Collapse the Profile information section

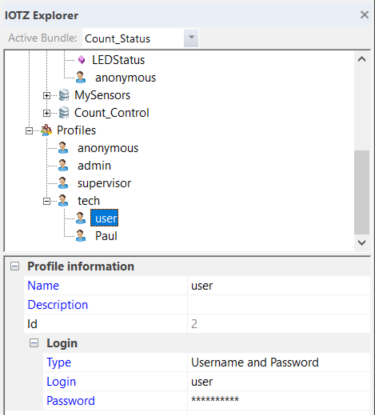(15, 266)
